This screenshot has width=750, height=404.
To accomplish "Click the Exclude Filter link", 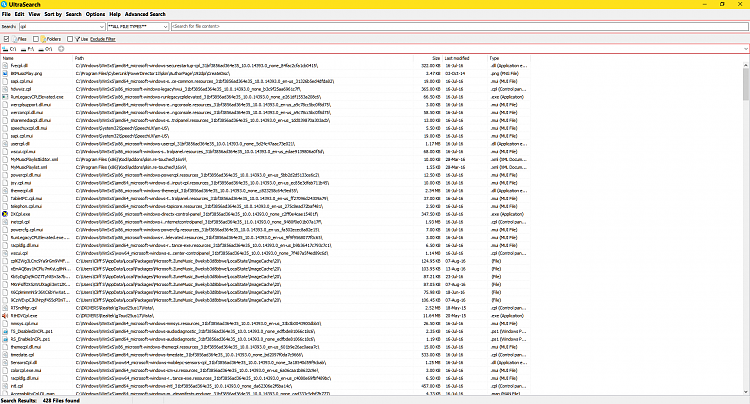I will point(102,39).
